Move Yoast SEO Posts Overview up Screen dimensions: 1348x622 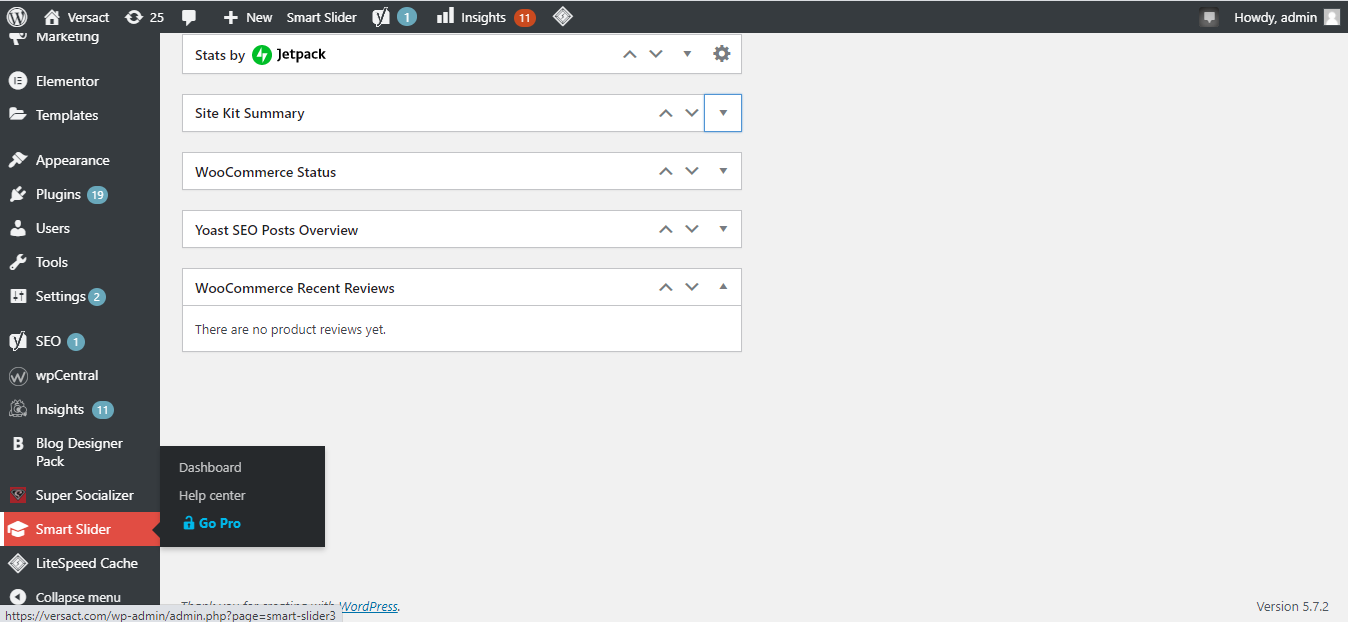point(666,229)
